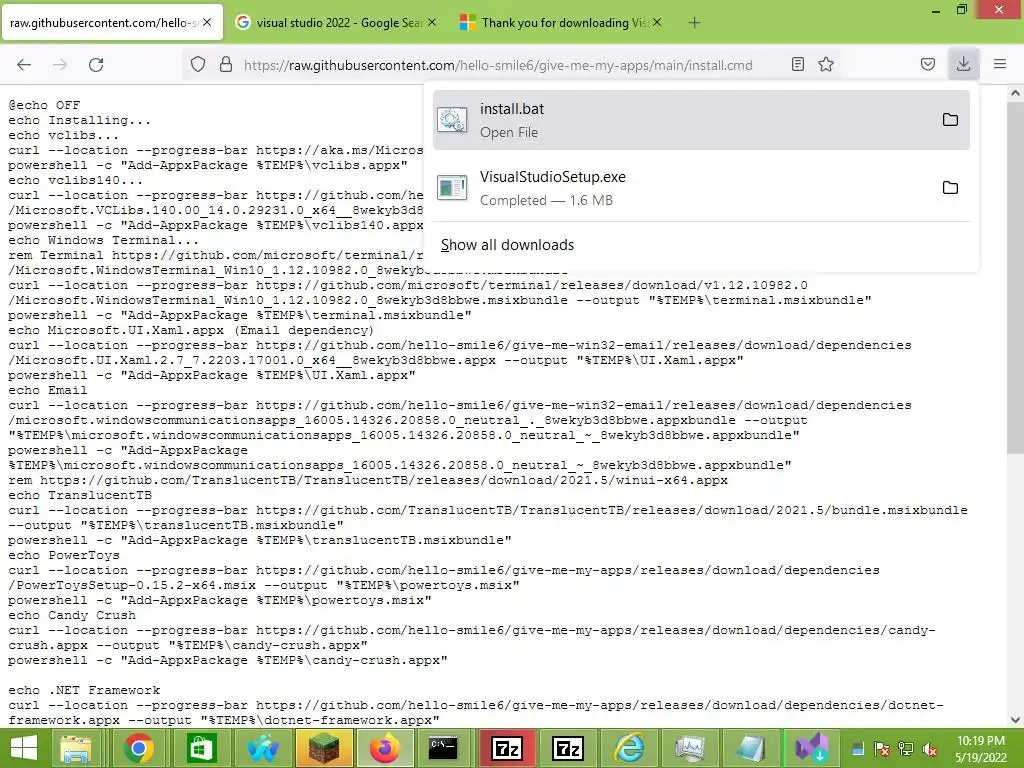Switch to Thank you for downloading tab
The image size is (1024, 768).
[x=562, y=23]
